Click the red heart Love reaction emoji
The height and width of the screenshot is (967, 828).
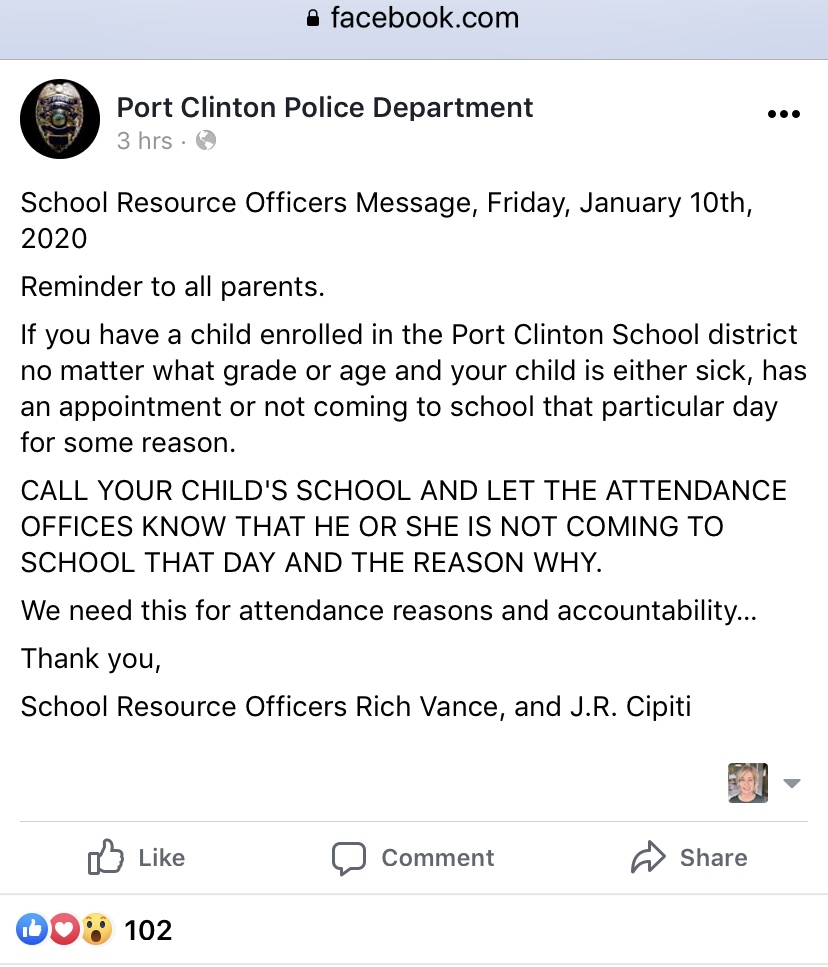(x=64, y=930)
